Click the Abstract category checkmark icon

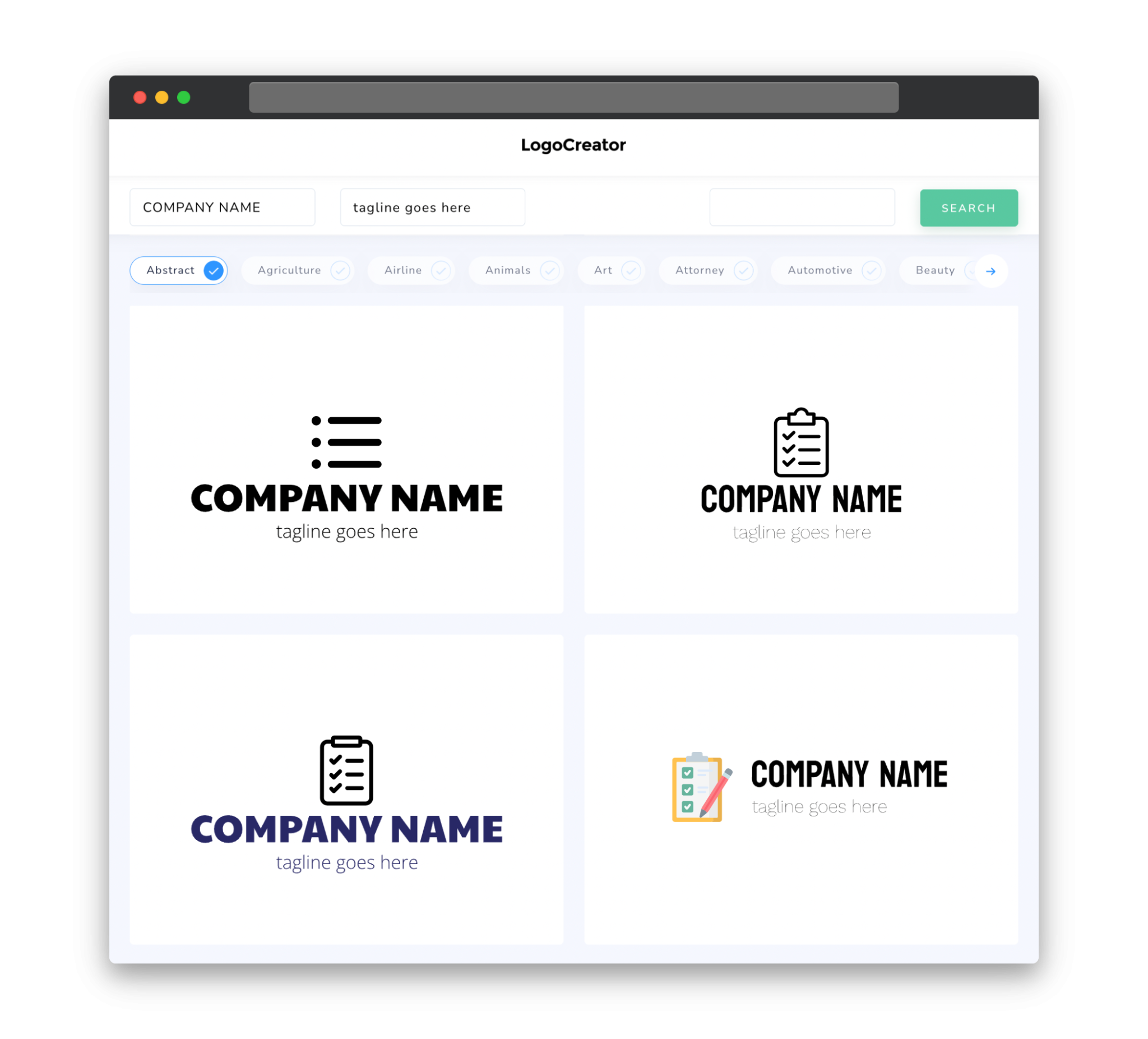213,270
